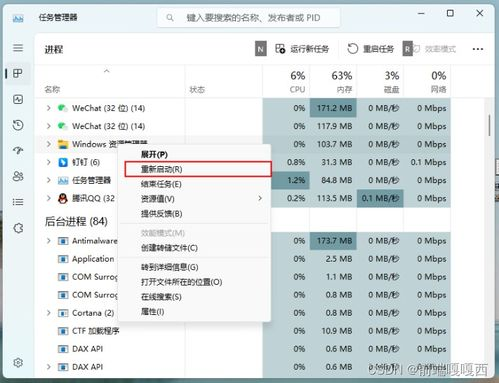Click the 运行新任务 button
This screenshot has height=383, width=499.
[x=302, y=49]
